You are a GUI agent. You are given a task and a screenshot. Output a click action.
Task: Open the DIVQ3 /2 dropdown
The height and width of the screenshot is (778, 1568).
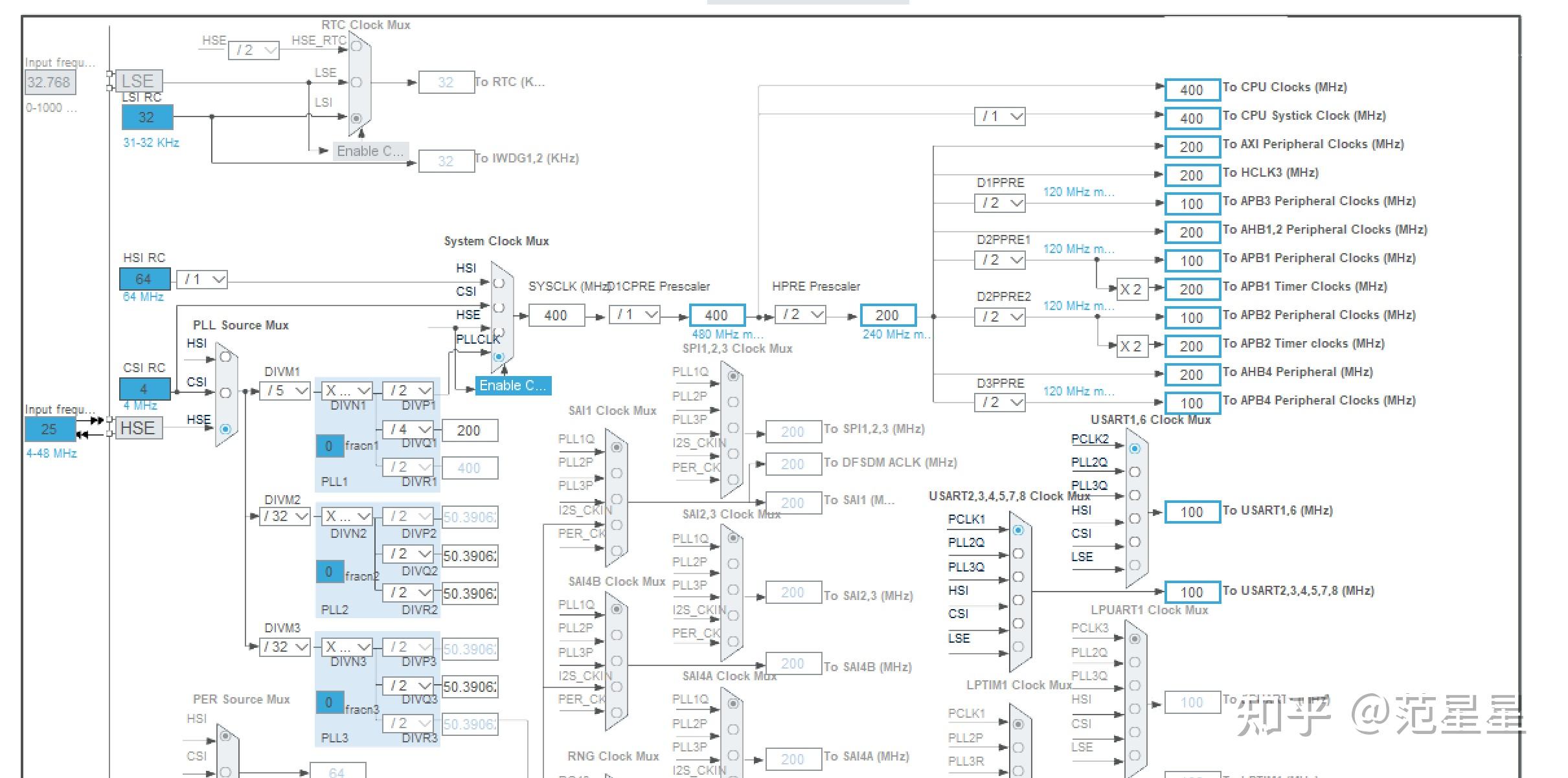(x=408, y=685)
